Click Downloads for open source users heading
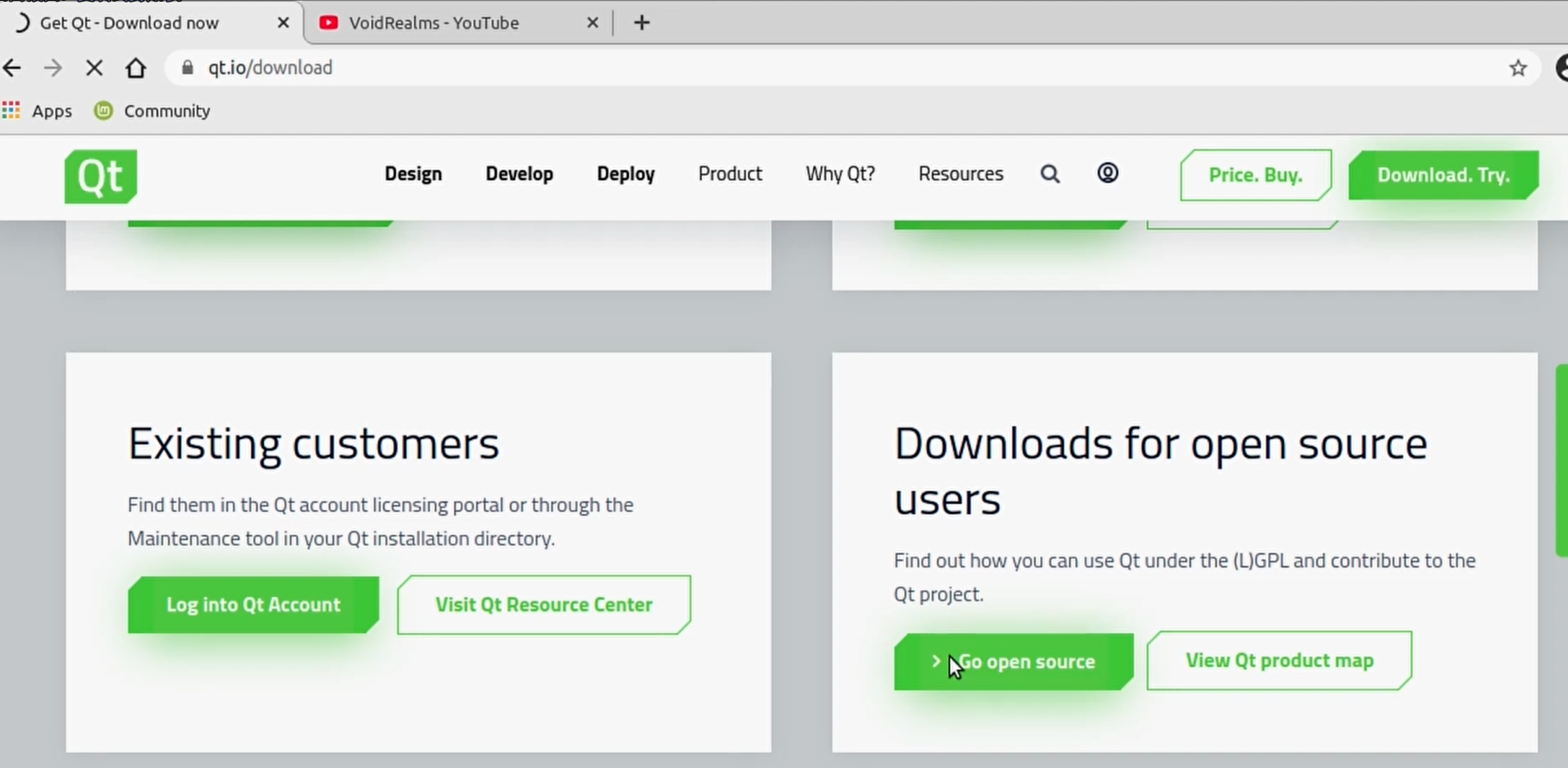 tap(1161, 471)
